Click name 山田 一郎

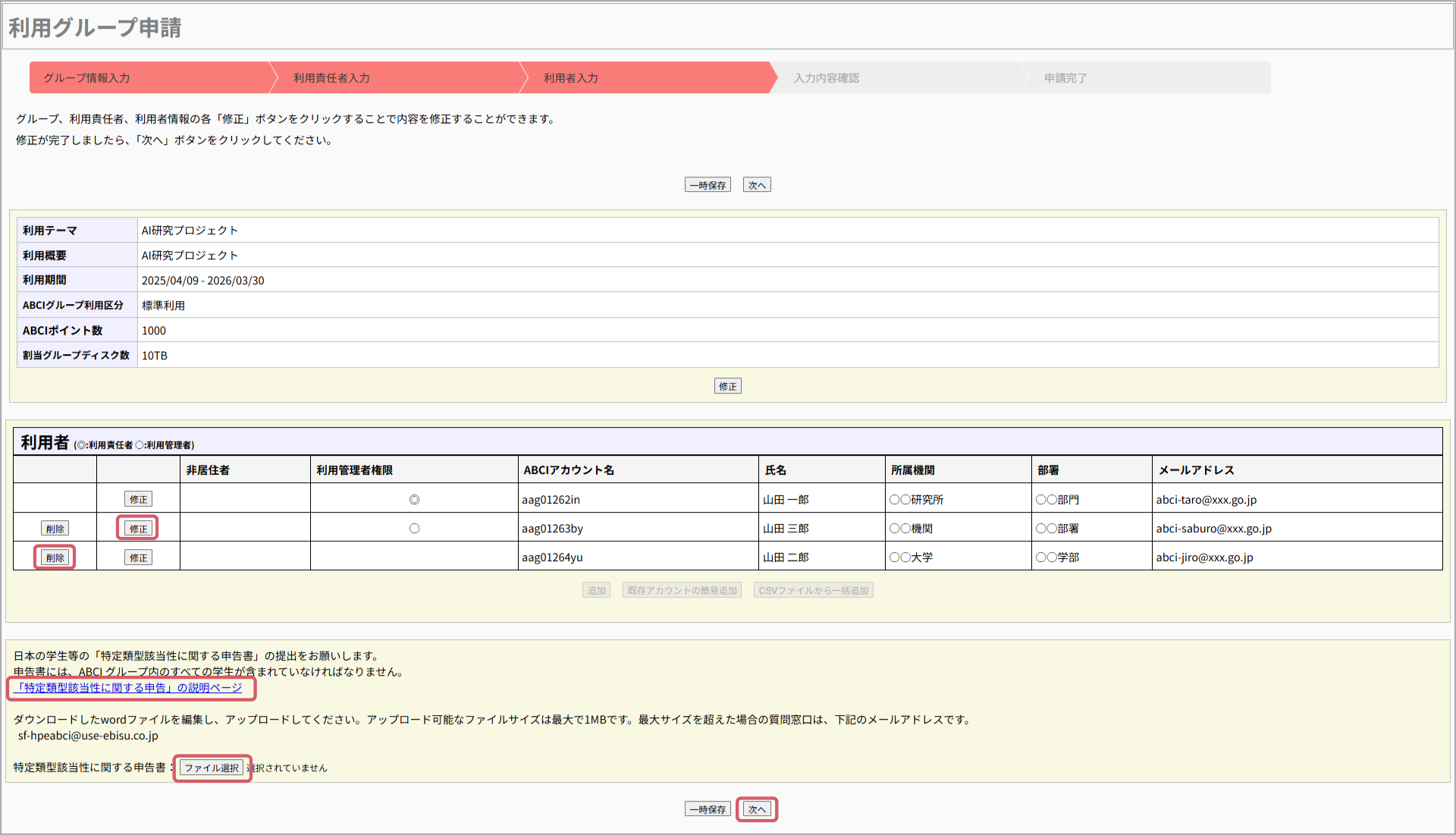(786, 500)
